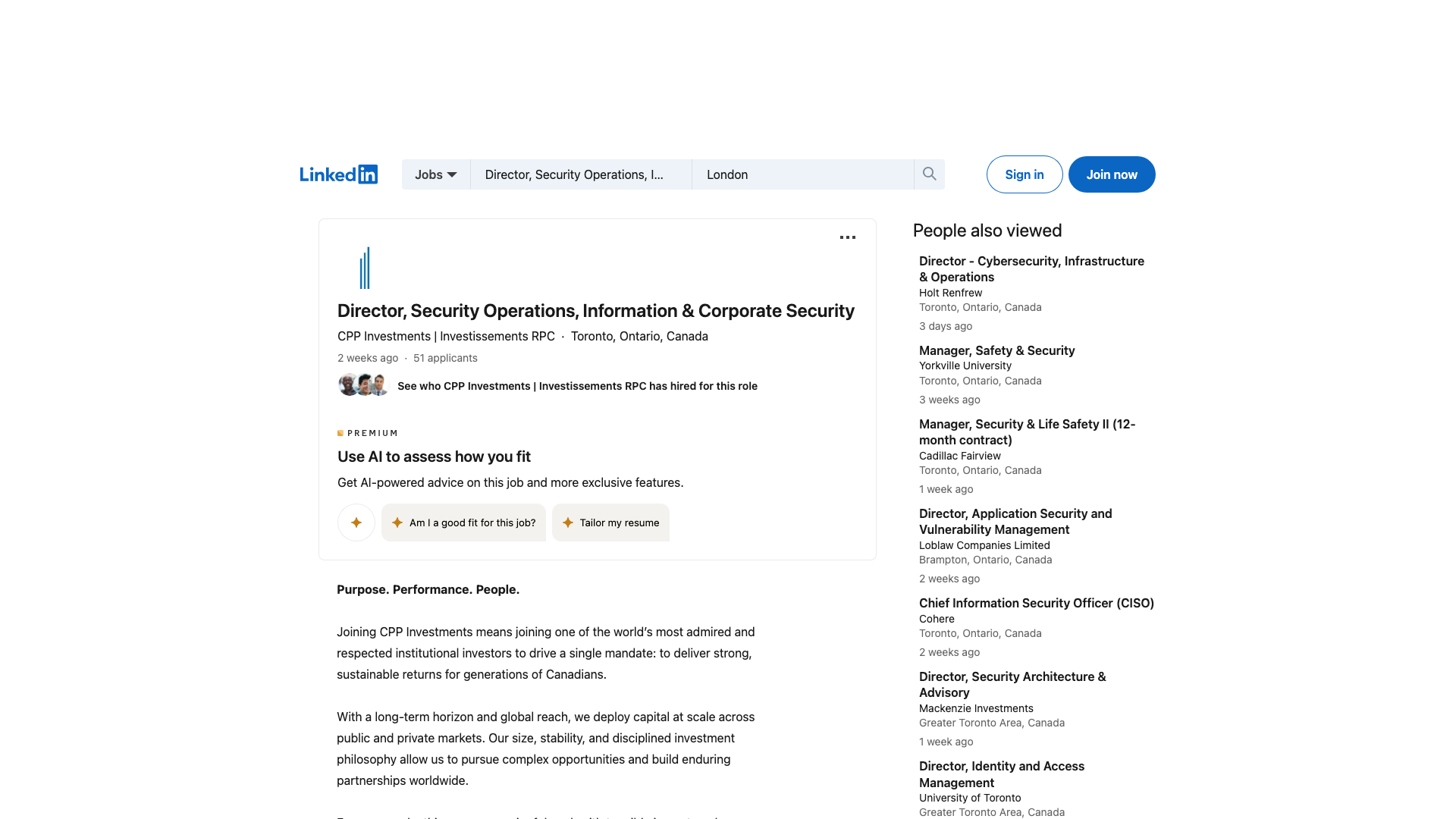1456x819 pixels.
Task: Click the '51 applicants' text
Action: (x=445, y=358)
